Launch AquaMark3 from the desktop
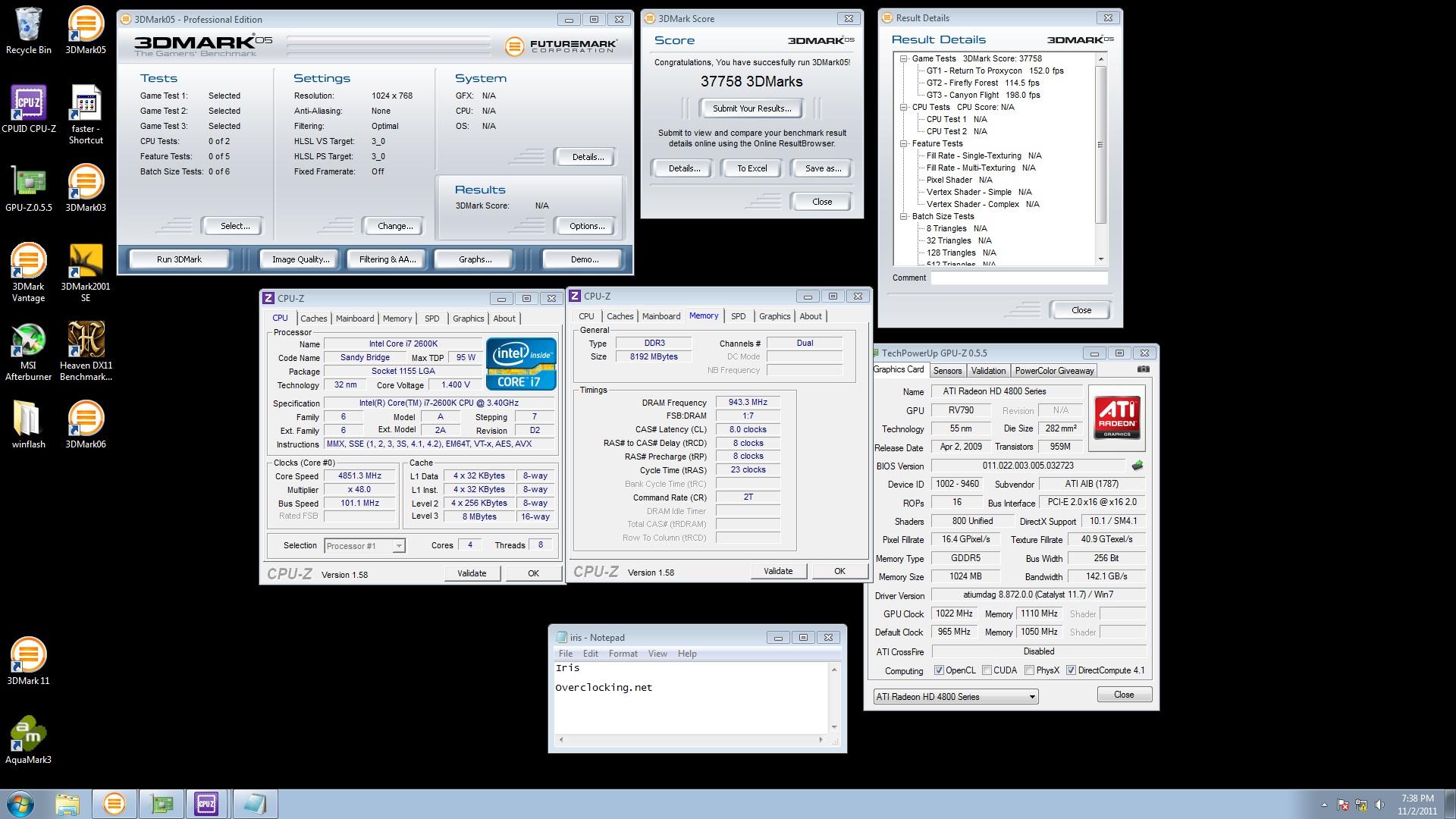The width and height of the screenshot is (1456, 819). point(28,739)
